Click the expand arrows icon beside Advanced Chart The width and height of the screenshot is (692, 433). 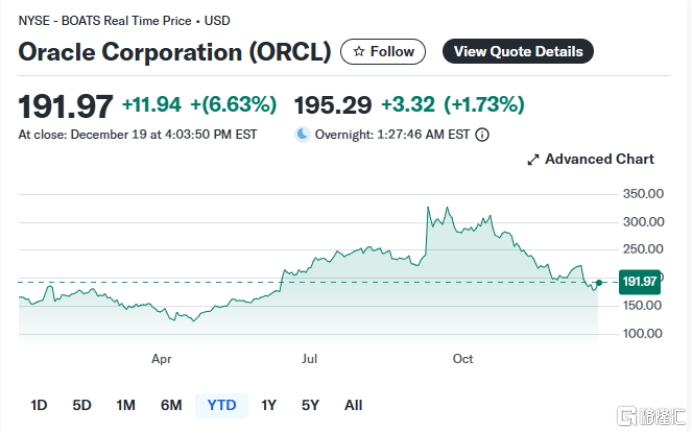[533, 159]
